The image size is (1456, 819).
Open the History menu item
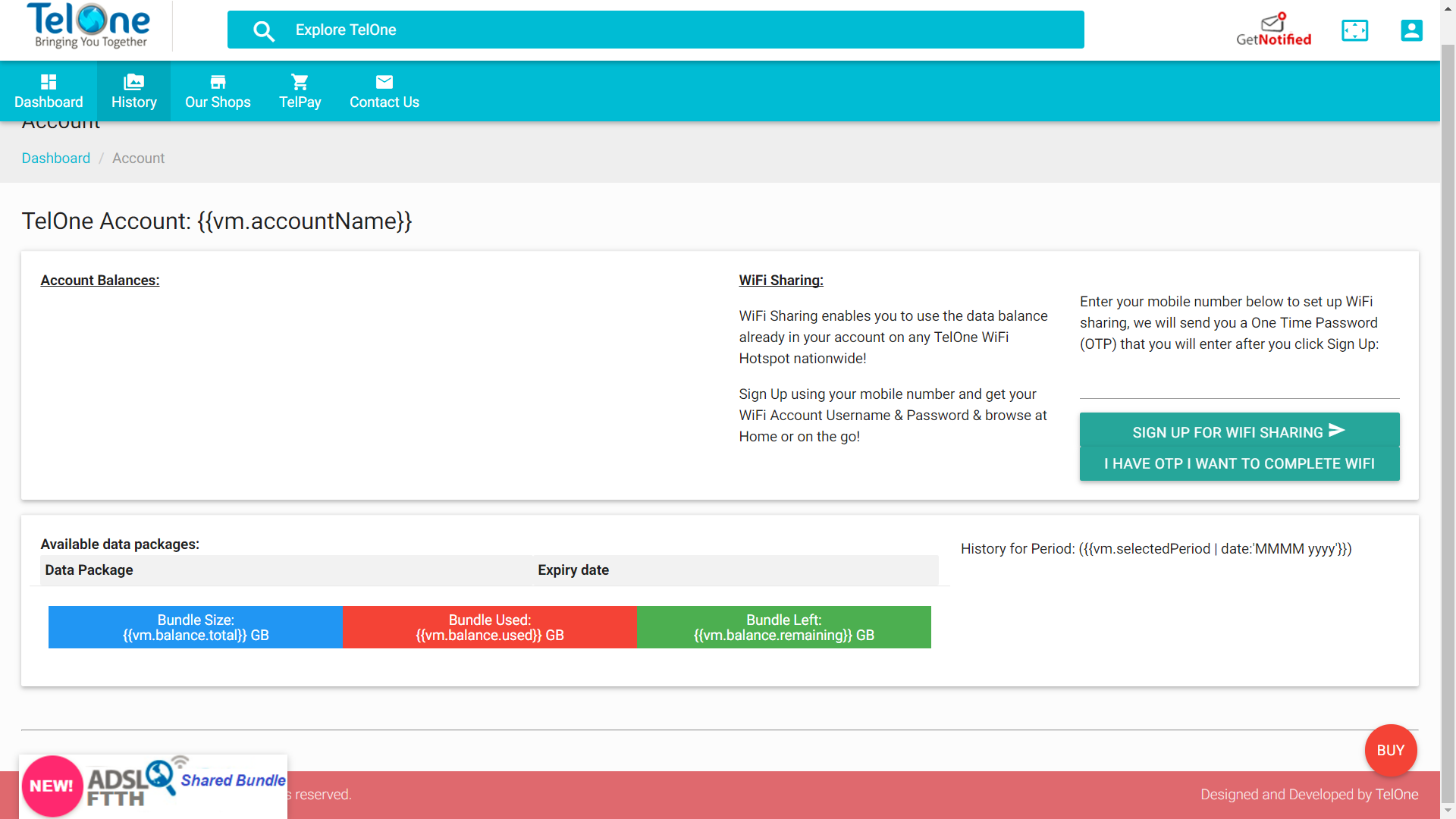click(134, 91)
